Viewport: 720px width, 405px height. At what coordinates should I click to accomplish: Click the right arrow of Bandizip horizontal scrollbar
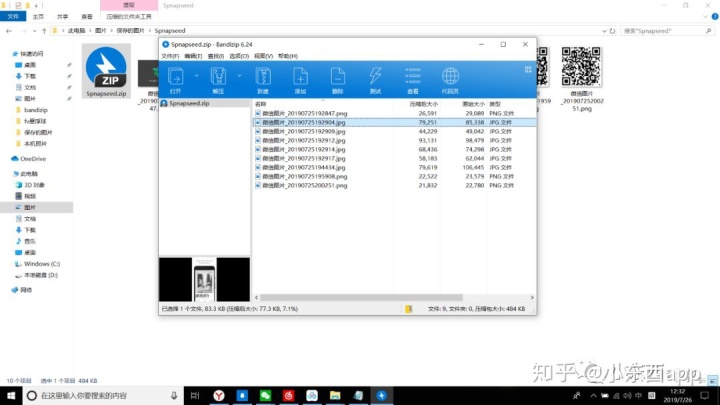tap(532, 298)
